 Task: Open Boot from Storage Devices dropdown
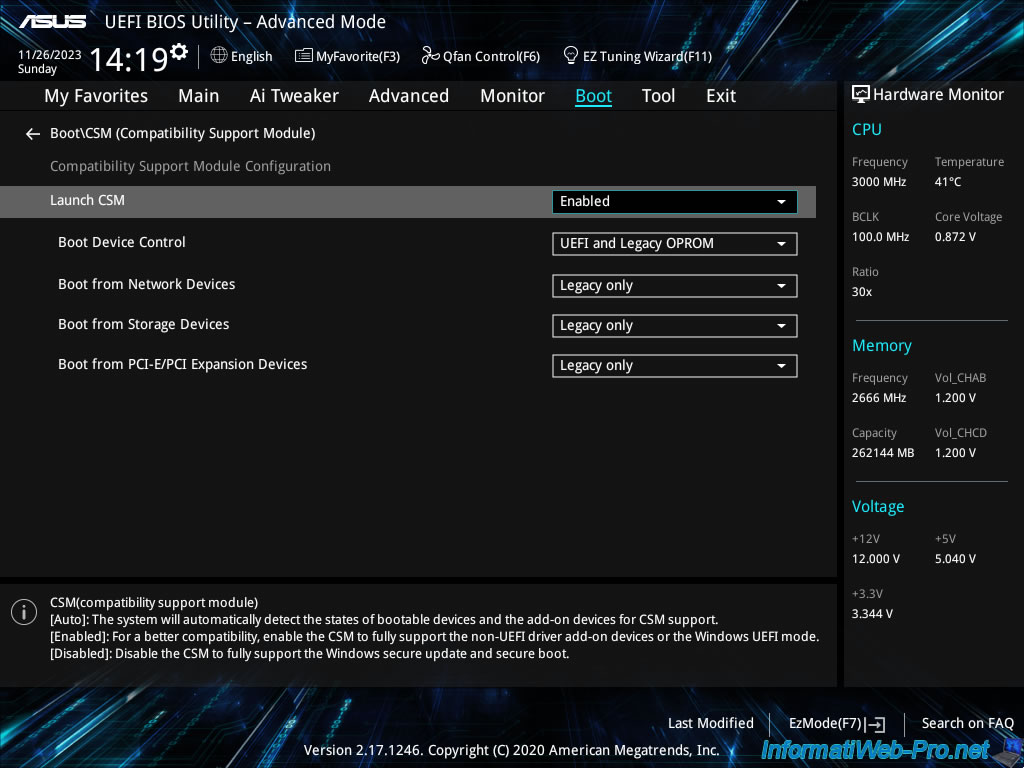675,326
